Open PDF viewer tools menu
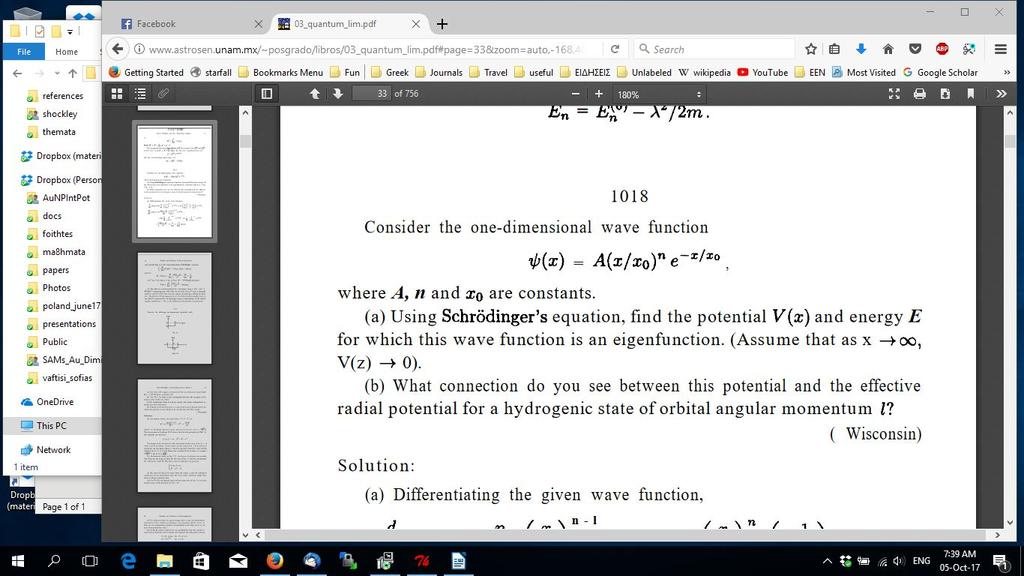This screenshot has height=576, width=1024. coord(1001,94)
